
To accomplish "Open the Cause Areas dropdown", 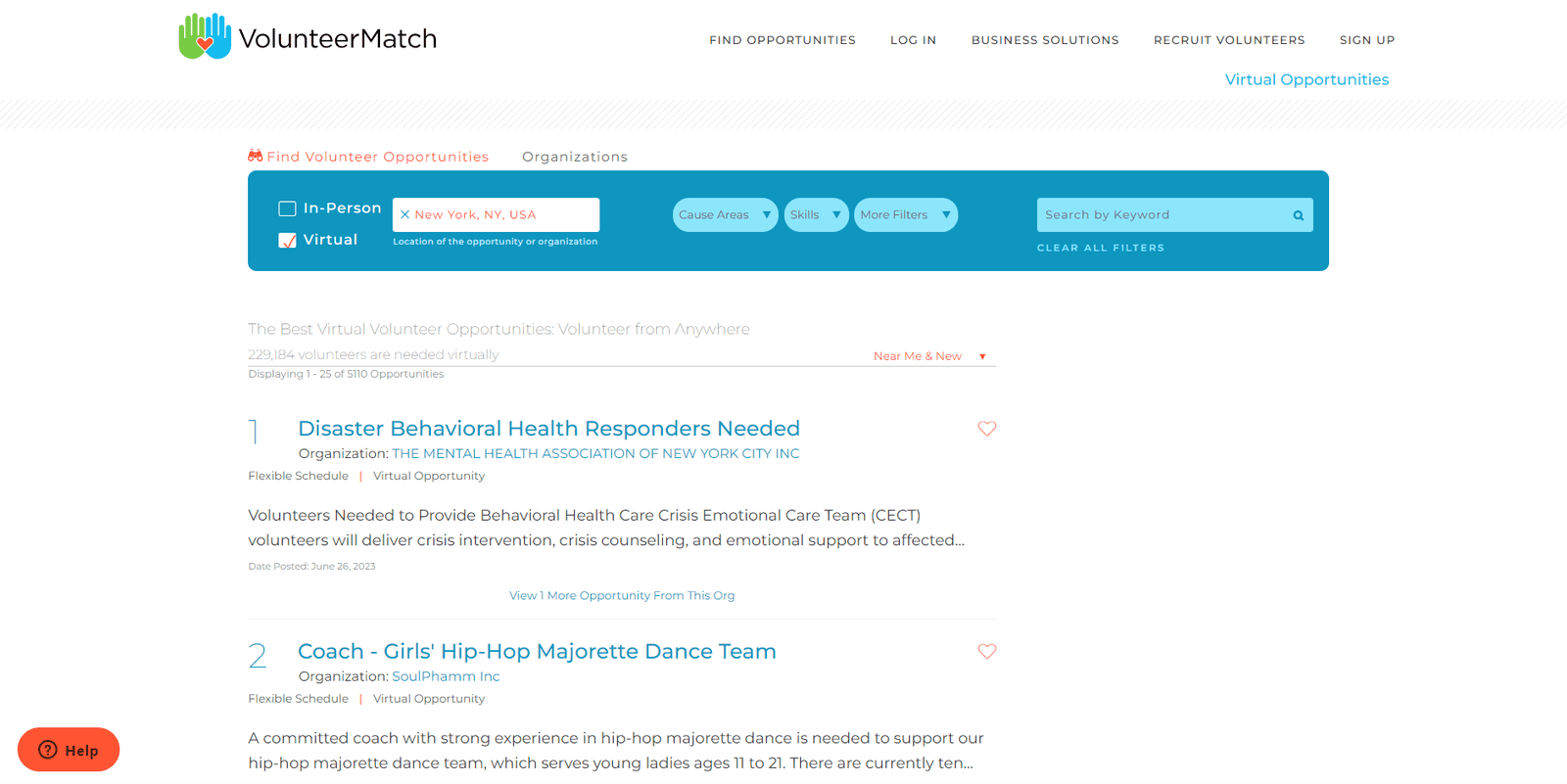I will 725,215.
